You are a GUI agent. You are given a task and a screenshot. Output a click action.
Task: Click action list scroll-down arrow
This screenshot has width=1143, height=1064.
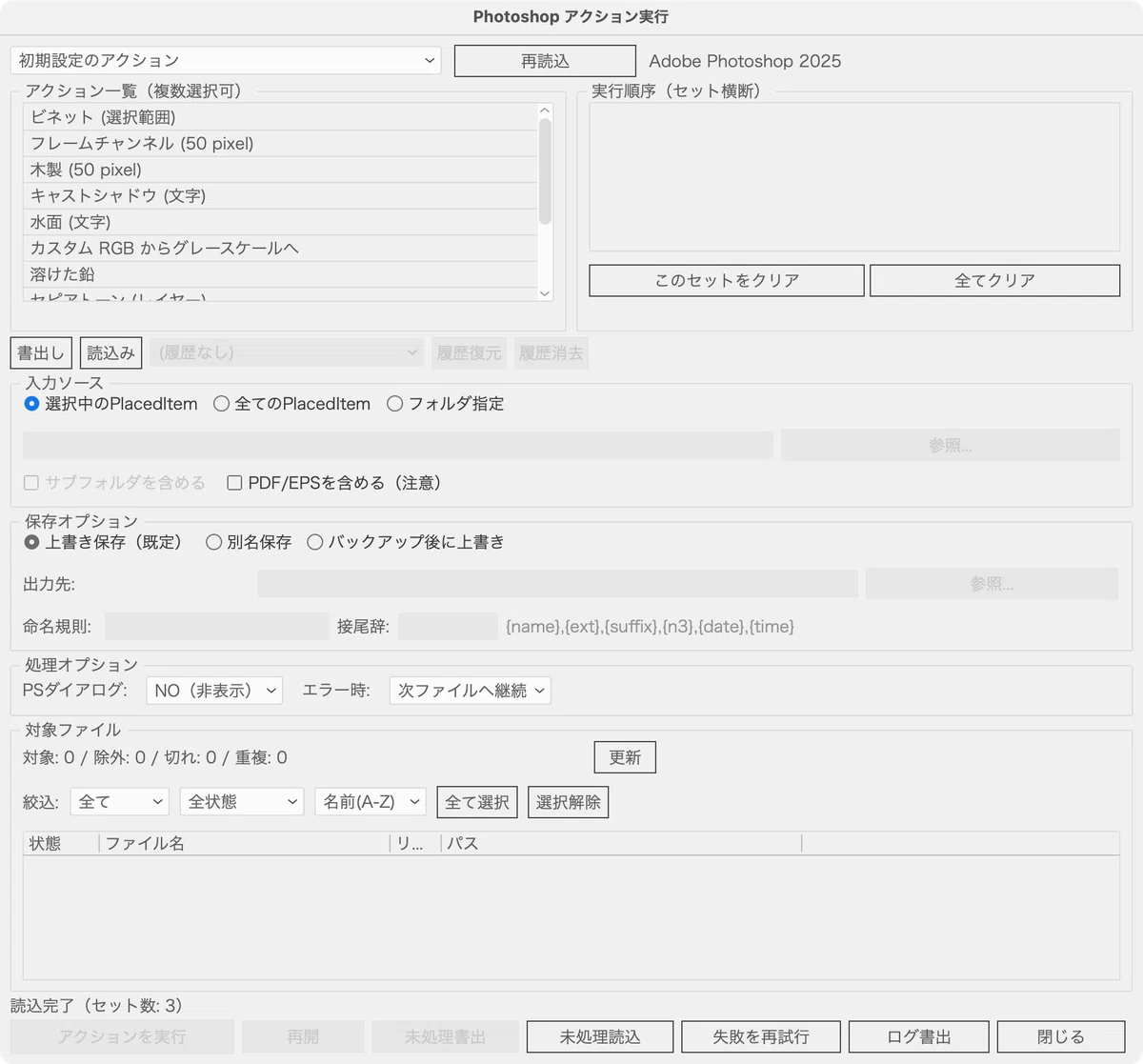[x=545, y=293]
